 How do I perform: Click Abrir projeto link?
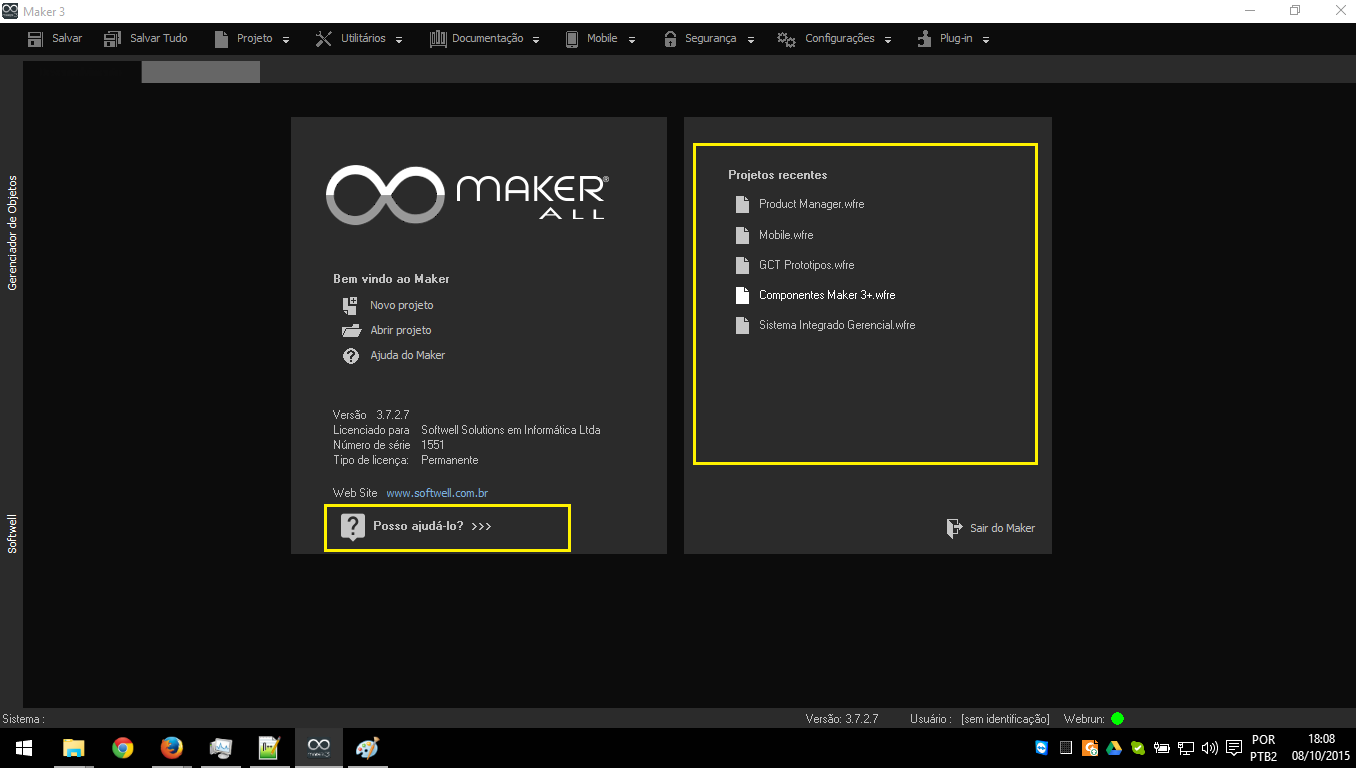[x=401, y=331]
